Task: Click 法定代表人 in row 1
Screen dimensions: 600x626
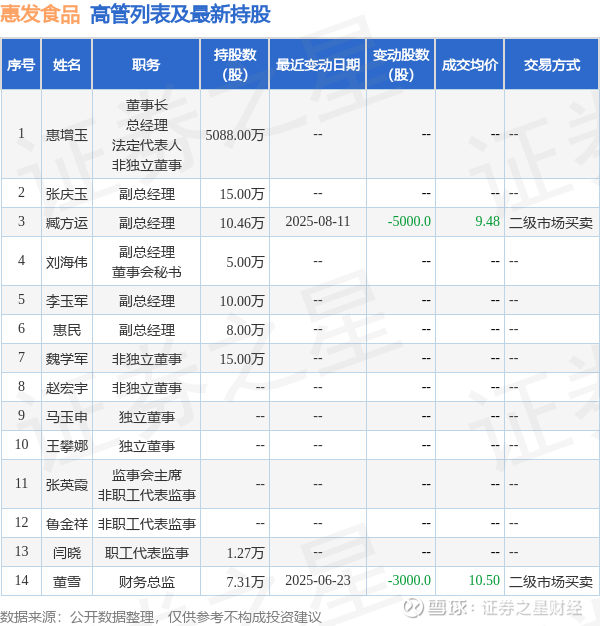Action: (147, 145)
